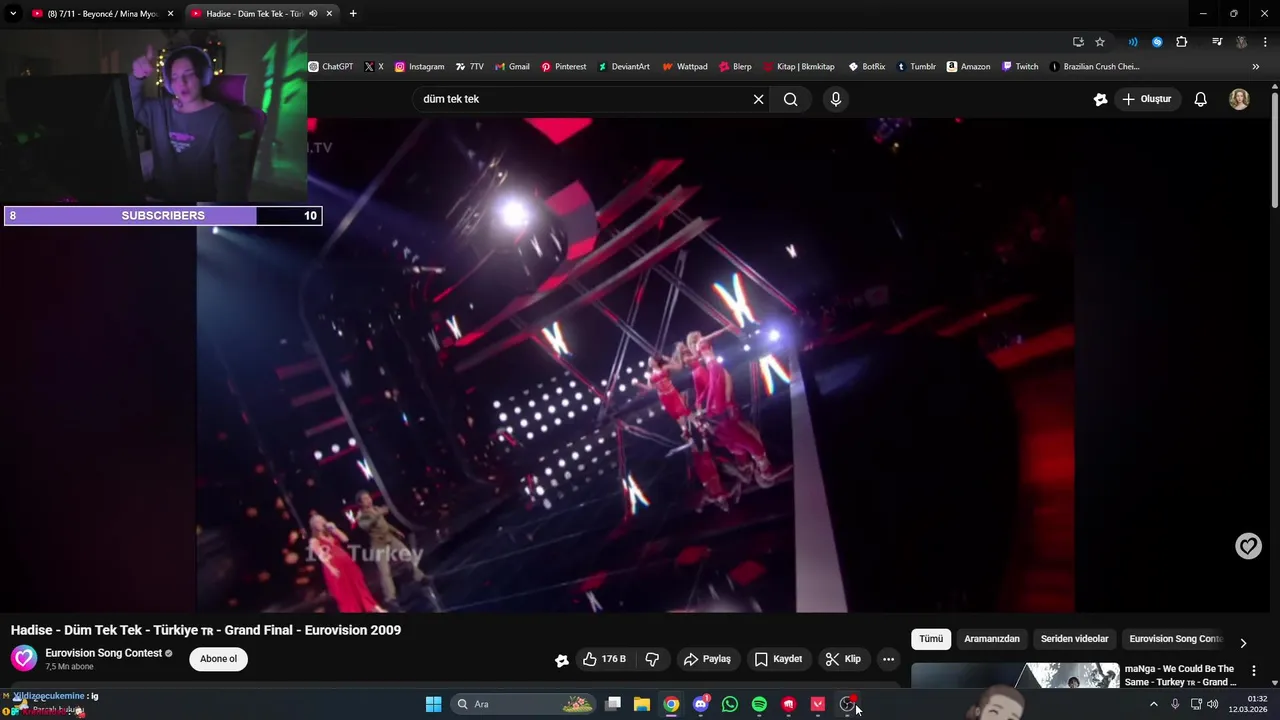This screenshot has height=720, width=1280.
Task: Click the sparkle icon beside Oluştur
Action: (x=1100, y=99)
